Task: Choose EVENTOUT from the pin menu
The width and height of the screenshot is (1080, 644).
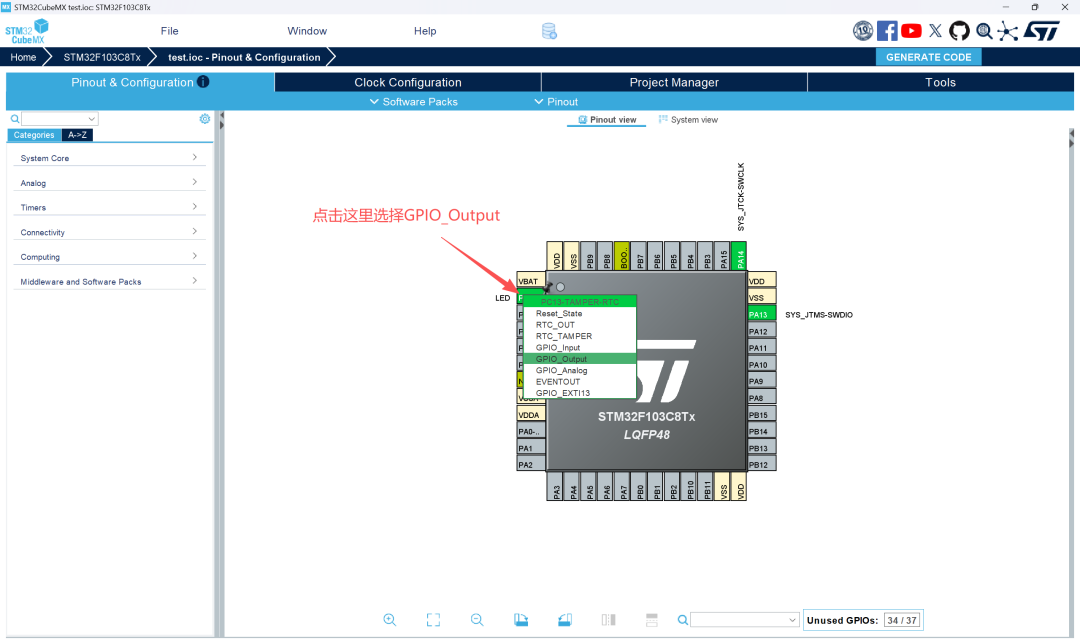Action: (x=580, y=382)
